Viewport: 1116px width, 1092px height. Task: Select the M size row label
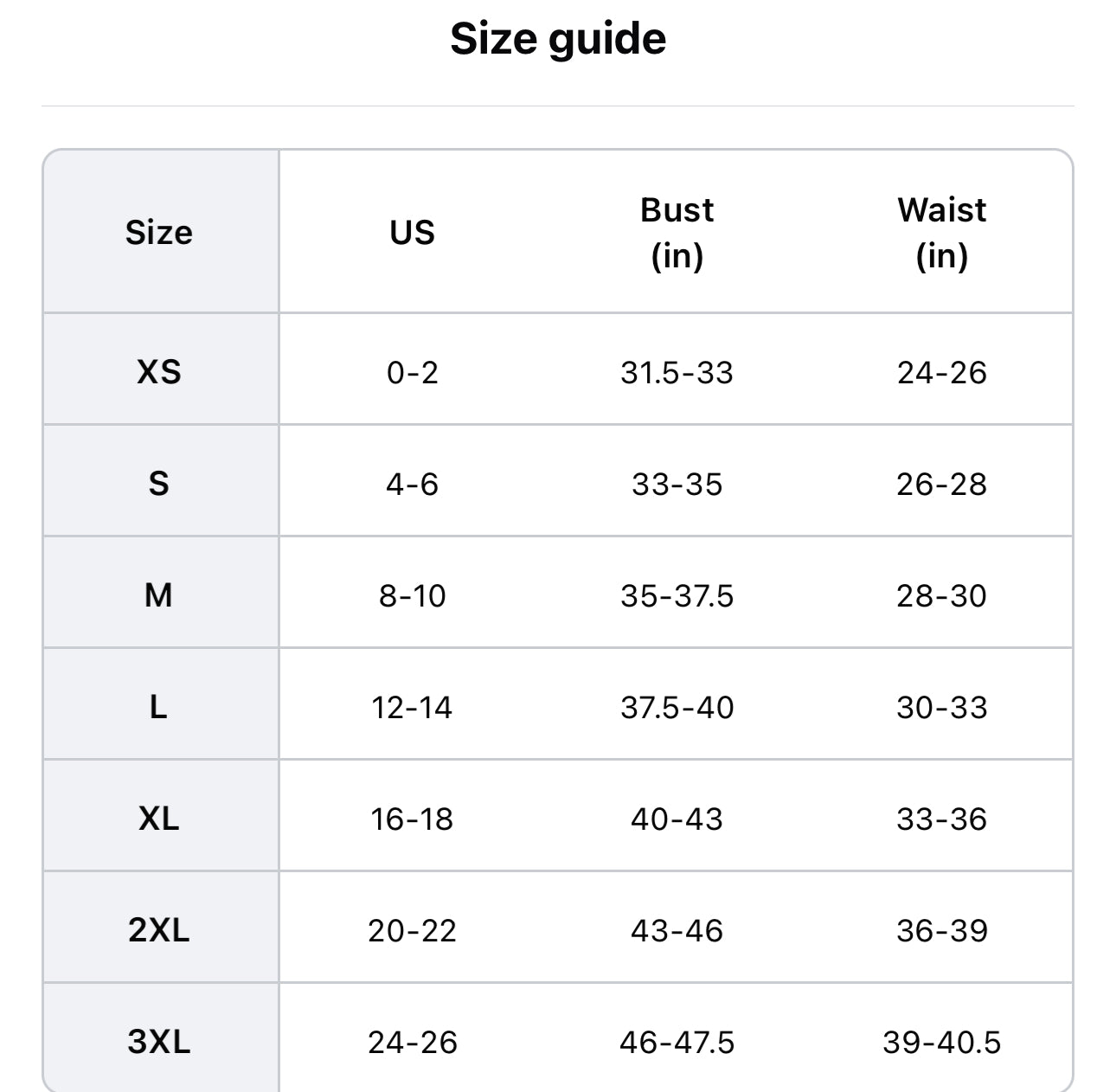point(159,595)
